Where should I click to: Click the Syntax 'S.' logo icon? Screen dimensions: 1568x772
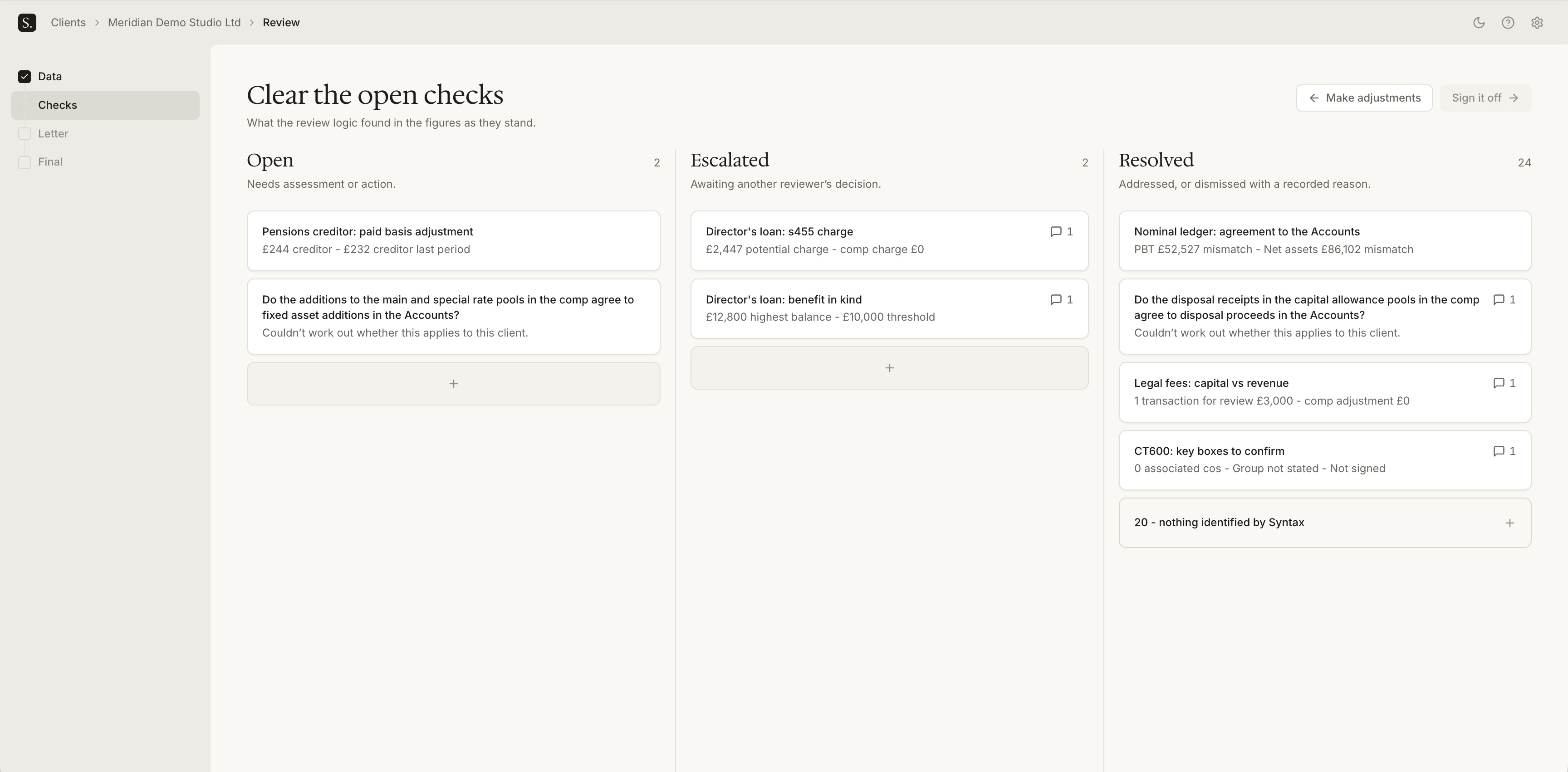(x=27, y=23)
